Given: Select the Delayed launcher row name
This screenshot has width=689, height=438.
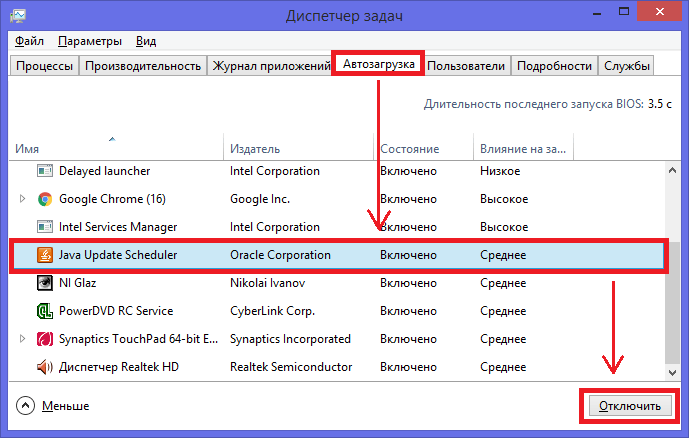Looking at the screenshot, I should click(x=105, y=171).
